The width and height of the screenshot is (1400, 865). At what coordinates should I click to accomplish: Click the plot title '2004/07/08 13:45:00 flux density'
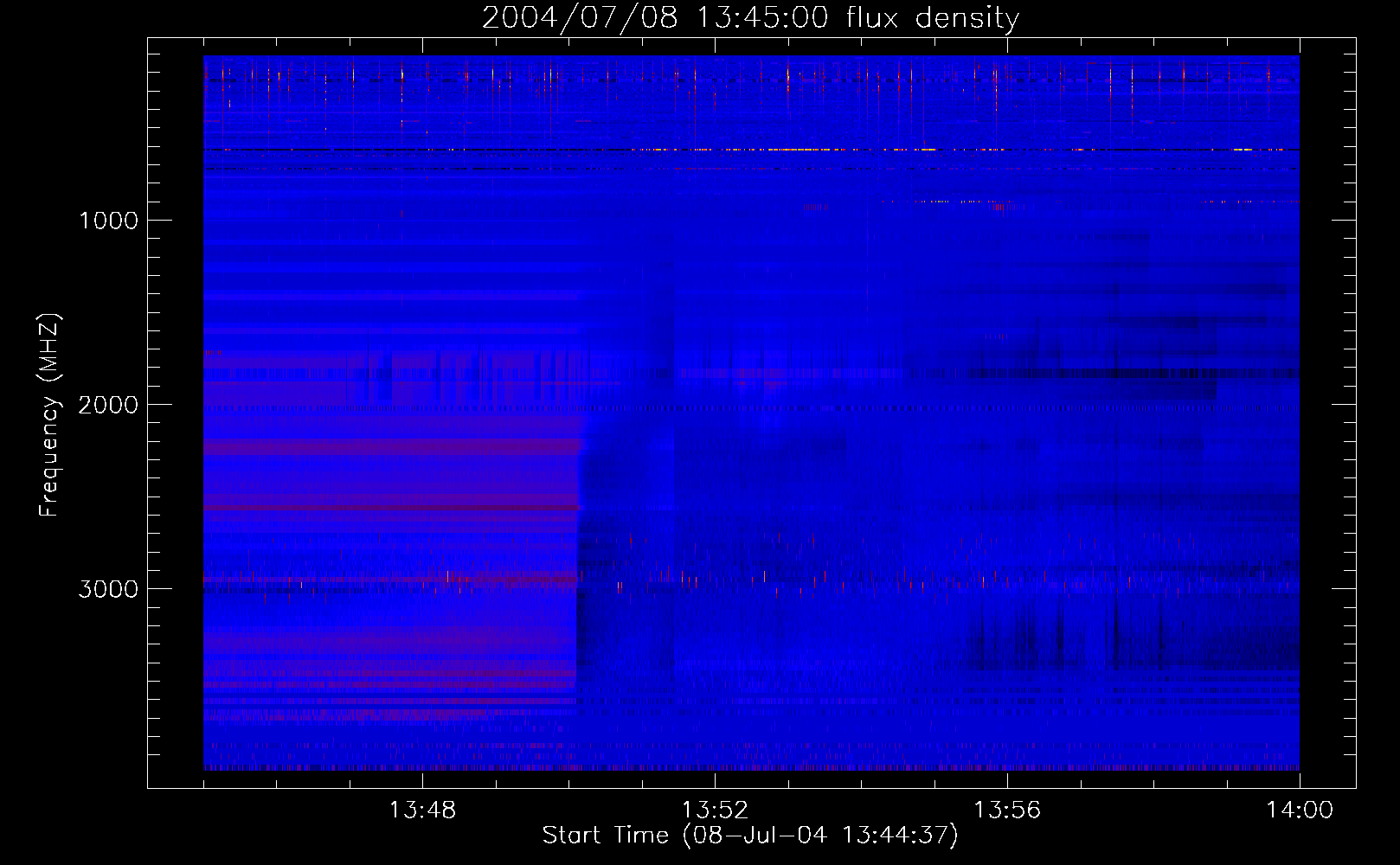pyautogui.click(x=750, y=18)
